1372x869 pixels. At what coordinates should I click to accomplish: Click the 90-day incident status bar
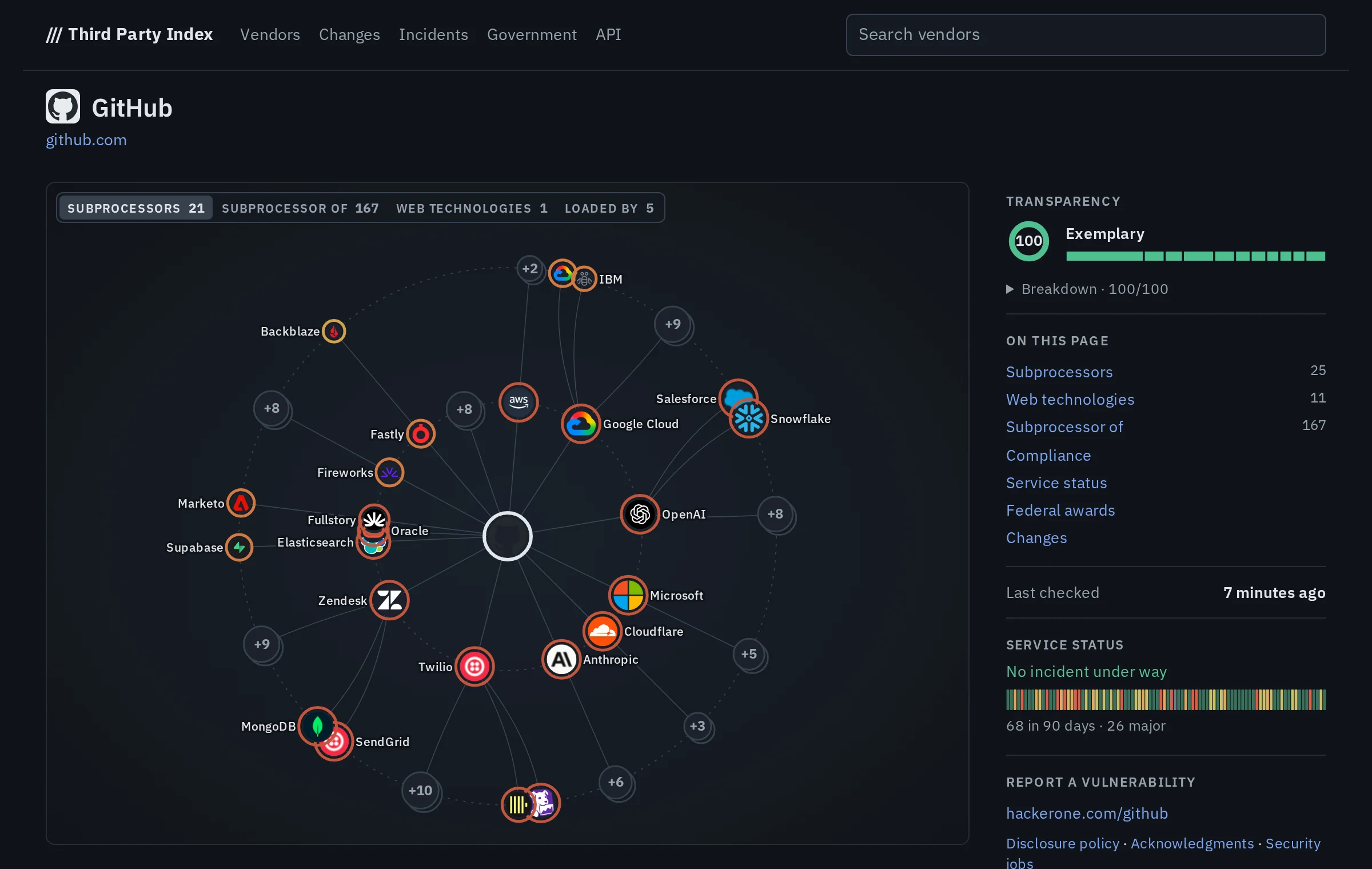pos(1166,700)
